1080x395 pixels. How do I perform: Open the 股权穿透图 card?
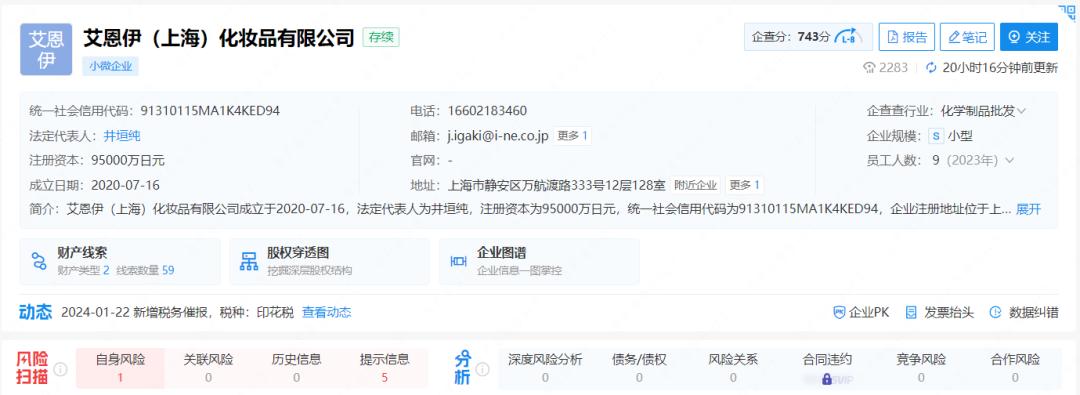click(x=330, y=262)
